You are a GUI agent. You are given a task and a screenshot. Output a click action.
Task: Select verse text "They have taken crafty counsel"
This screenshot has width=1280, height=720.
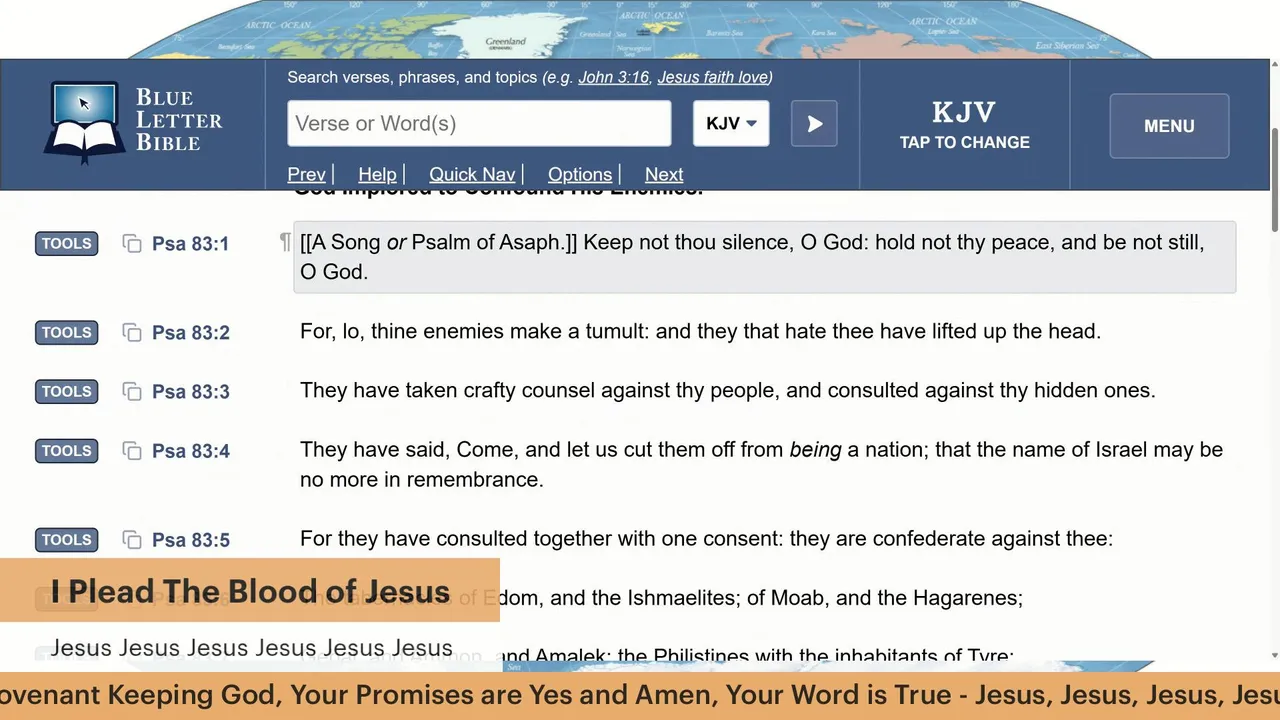[447, 390]
